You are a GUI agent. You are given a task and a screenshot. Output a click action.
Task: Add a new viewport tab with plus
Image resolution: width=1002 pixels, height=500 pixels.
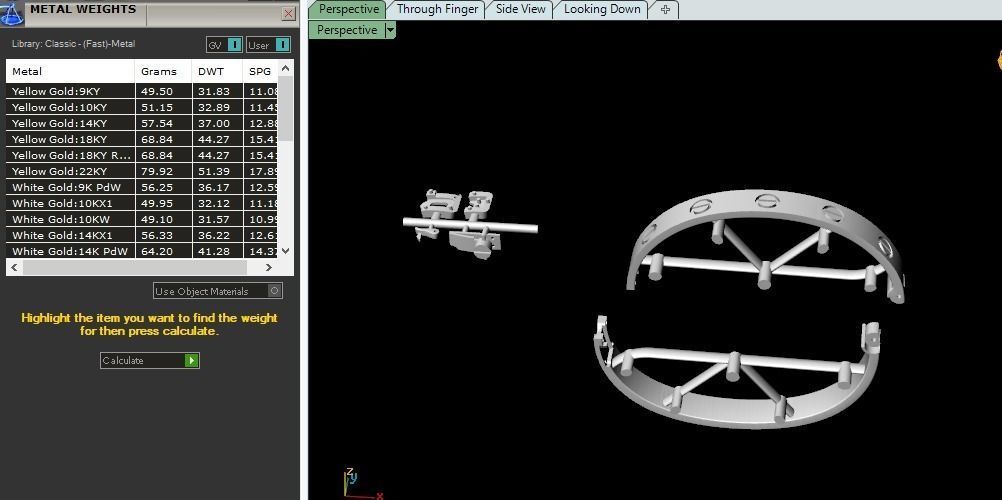[665, 10]
